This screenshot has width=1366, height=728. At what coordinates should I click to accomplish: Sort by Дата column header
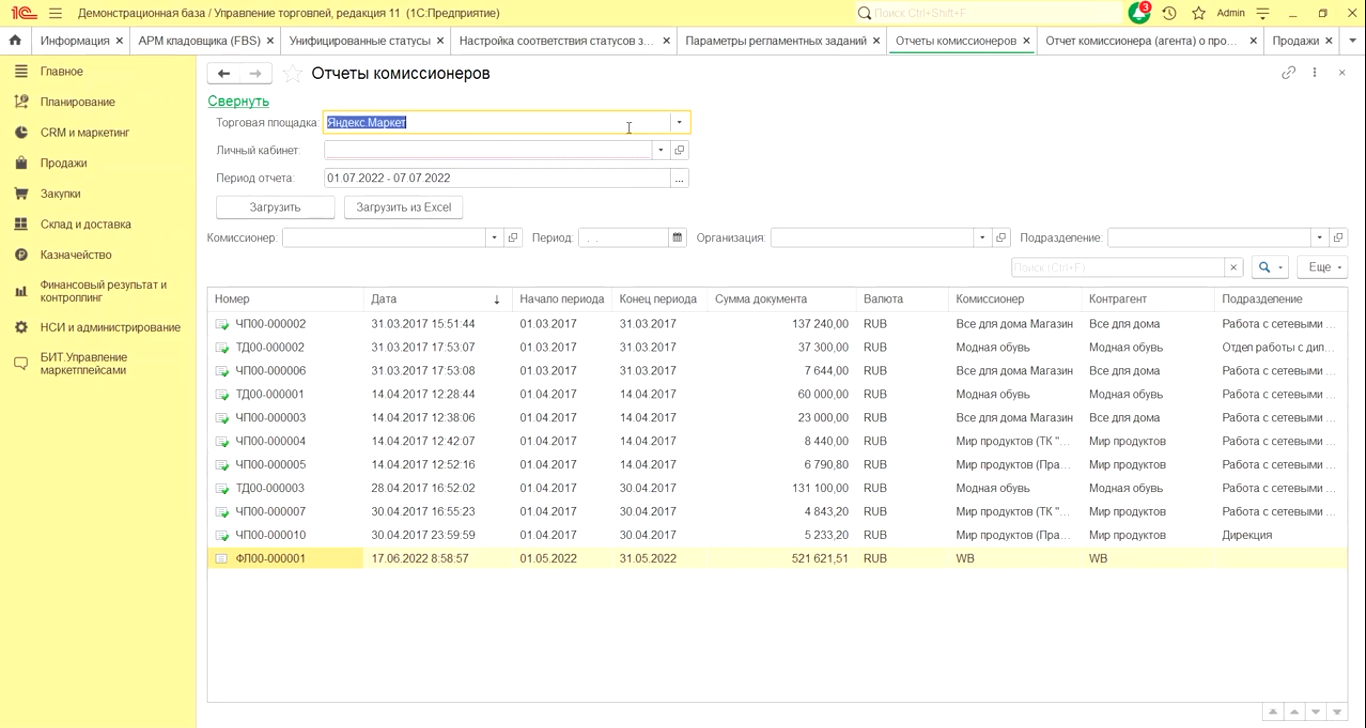tap(438, 299)
